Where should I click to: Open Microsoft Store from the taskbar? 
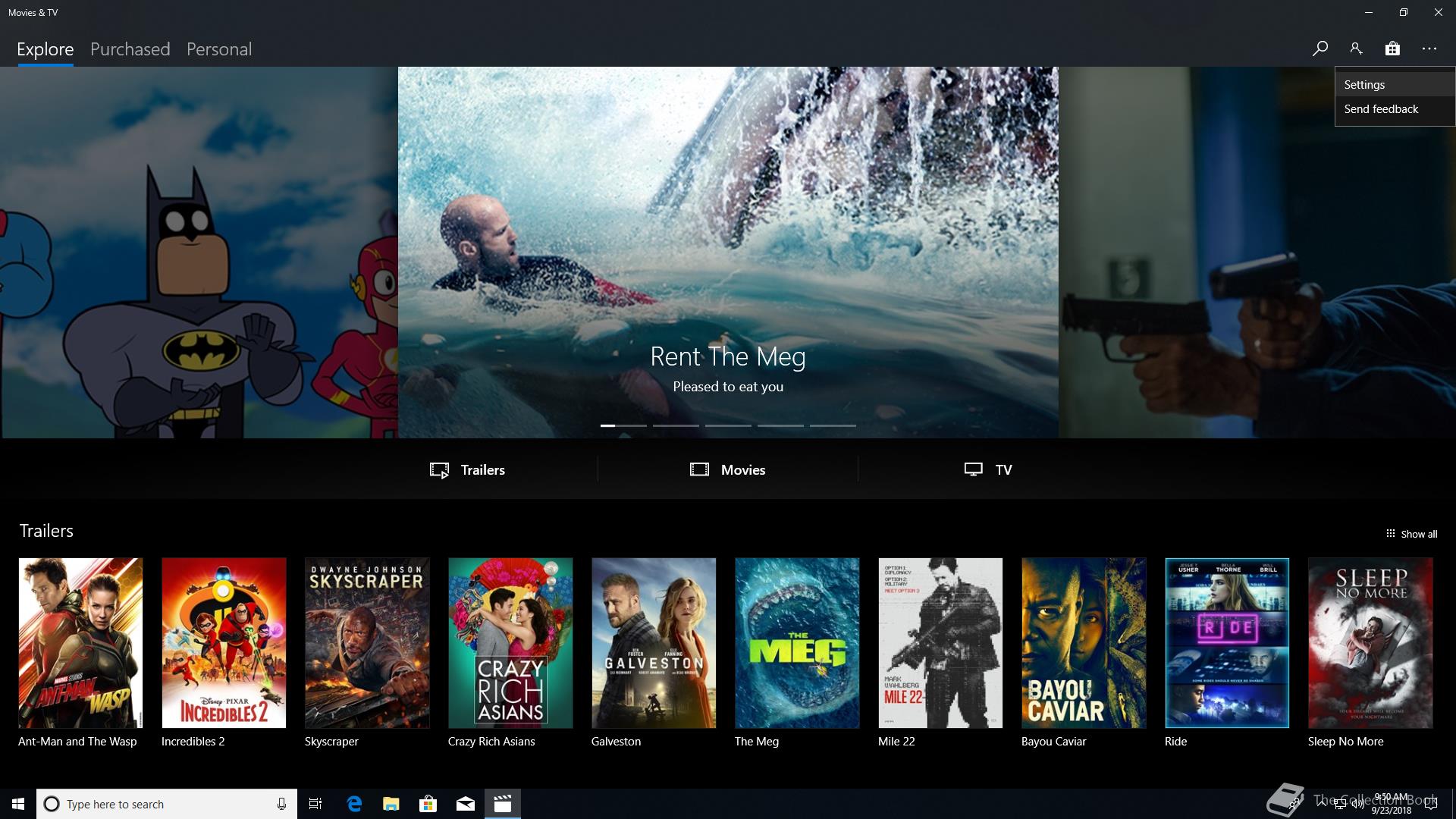pos(428,804)
